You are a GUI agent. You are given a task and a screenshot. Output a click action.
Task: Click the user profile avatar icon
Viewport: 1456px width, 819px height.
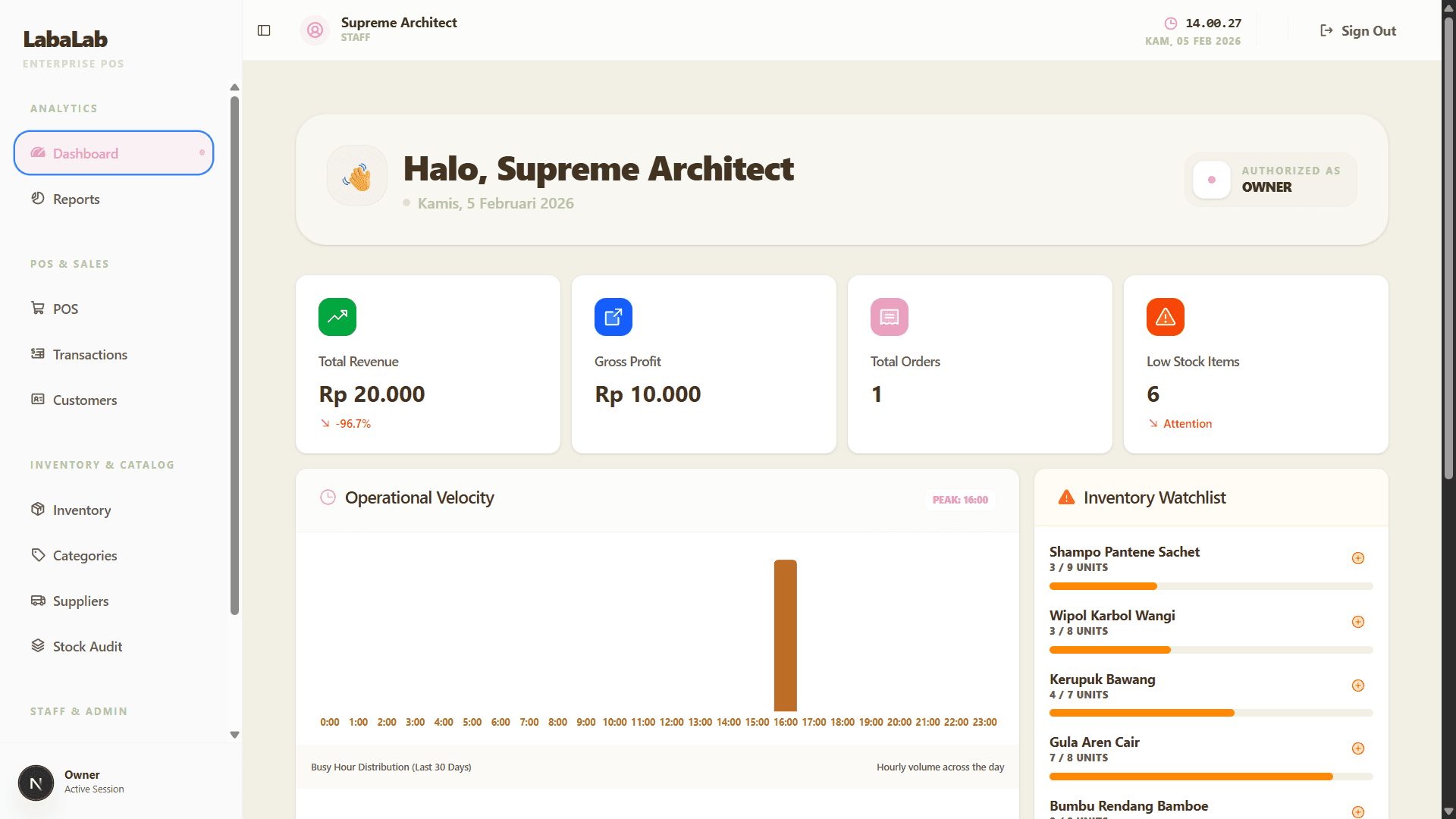pos(315,30)
